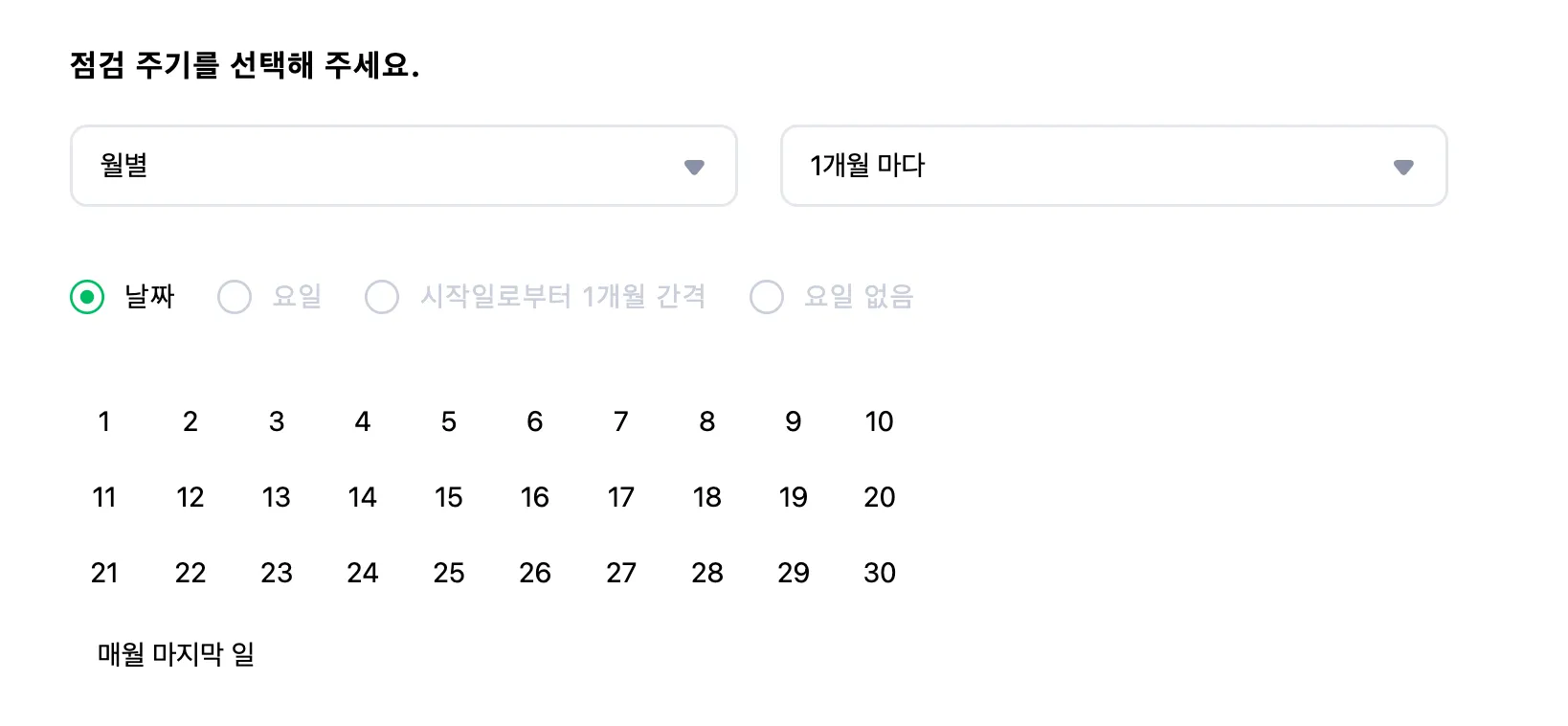Pick the 요일 없음 radio option

[x=767, y=297]
